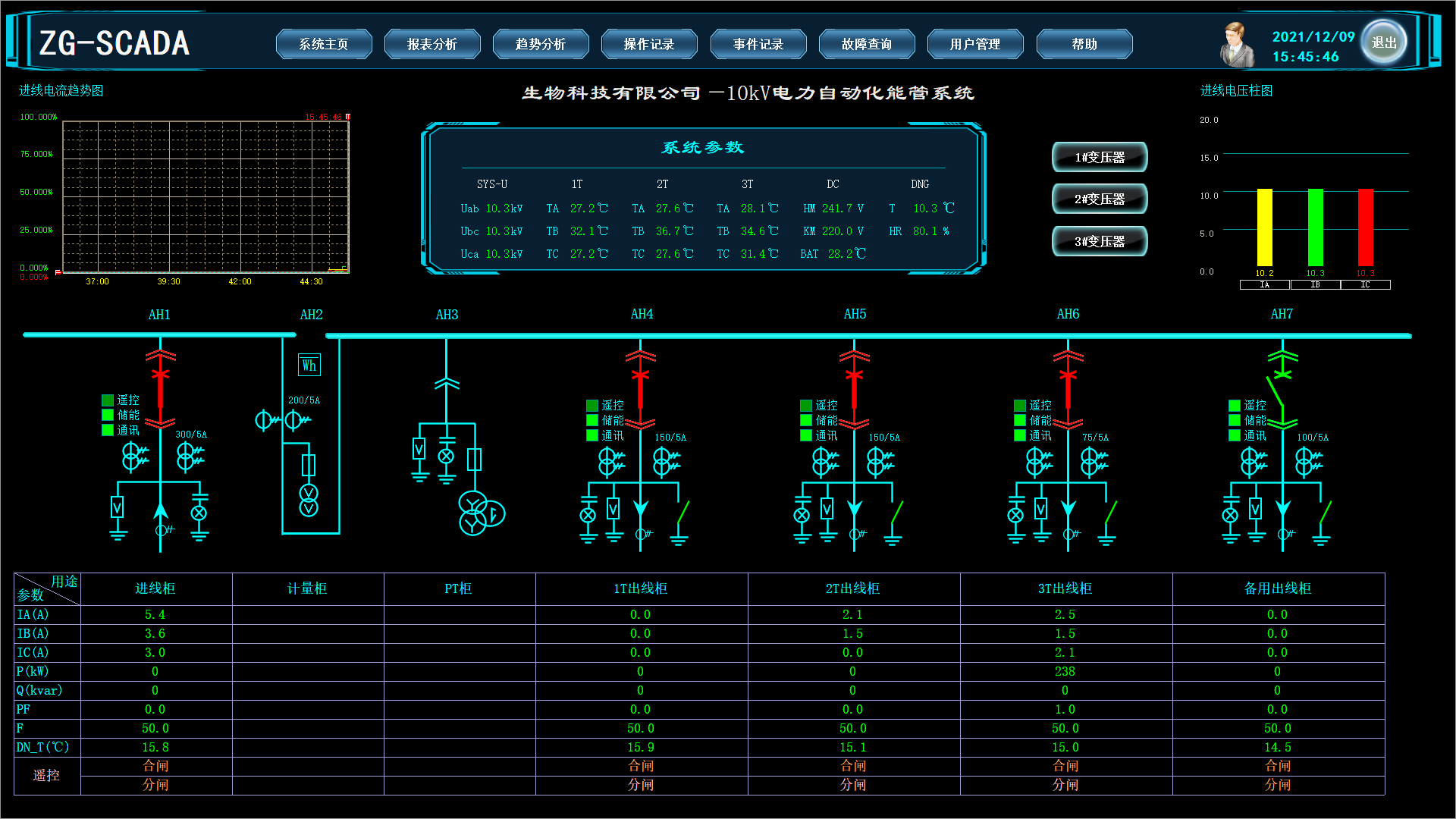The image size is (1456, 819).
Task: Click the red circuit breaker under AH5
Action: coord(855,390)
